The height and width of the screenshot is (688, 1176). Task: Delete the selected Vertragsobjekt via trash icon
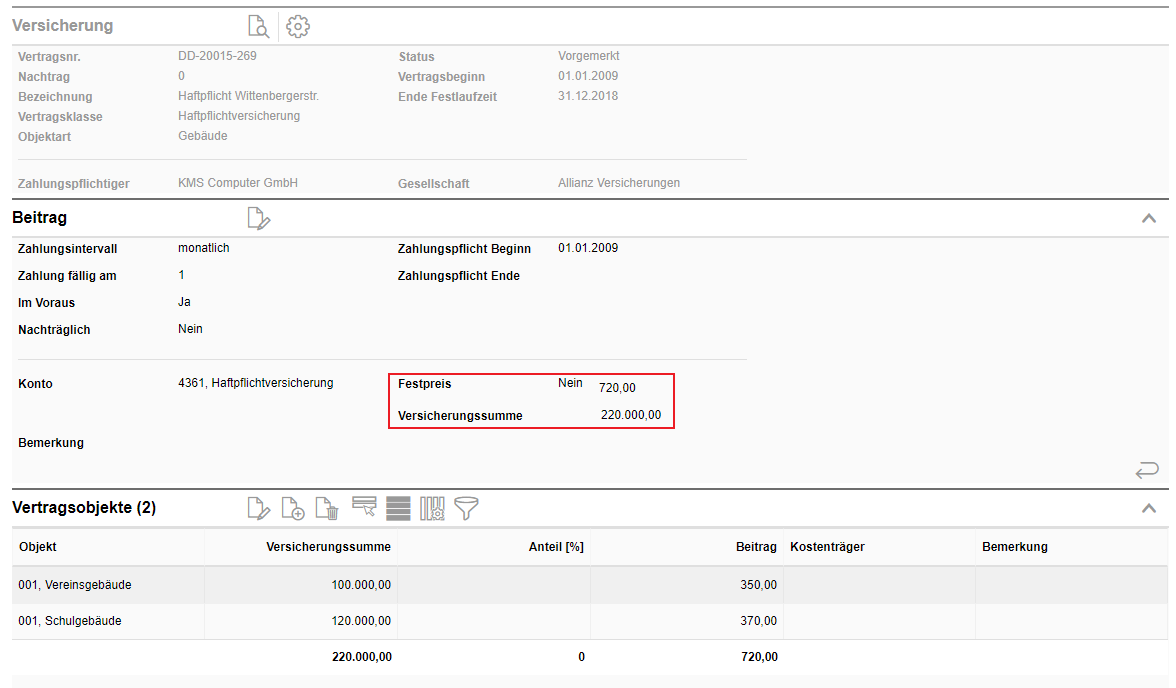coord(327,509)
